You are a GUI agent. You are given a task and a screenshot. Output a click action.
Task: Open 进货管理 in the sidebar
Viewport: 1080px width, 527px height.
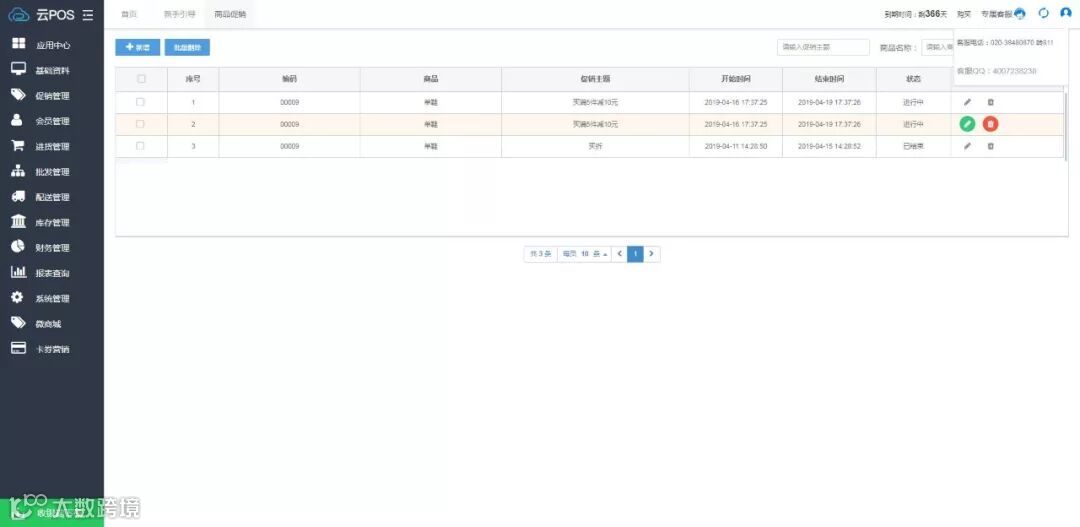coord(52,147)
